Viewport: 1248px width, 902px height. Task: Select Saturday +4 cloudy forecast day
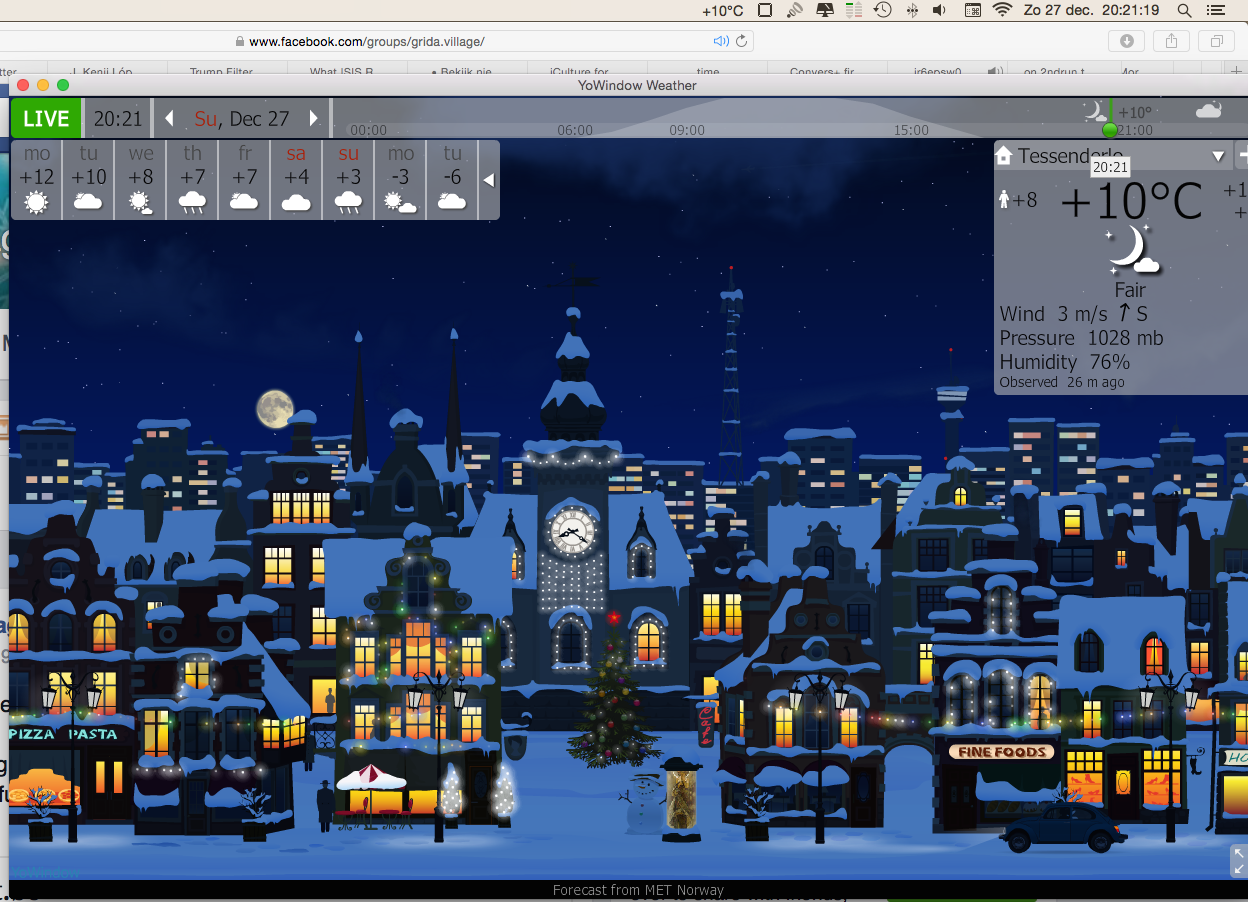pyautogui.click(x=296, y=179)
